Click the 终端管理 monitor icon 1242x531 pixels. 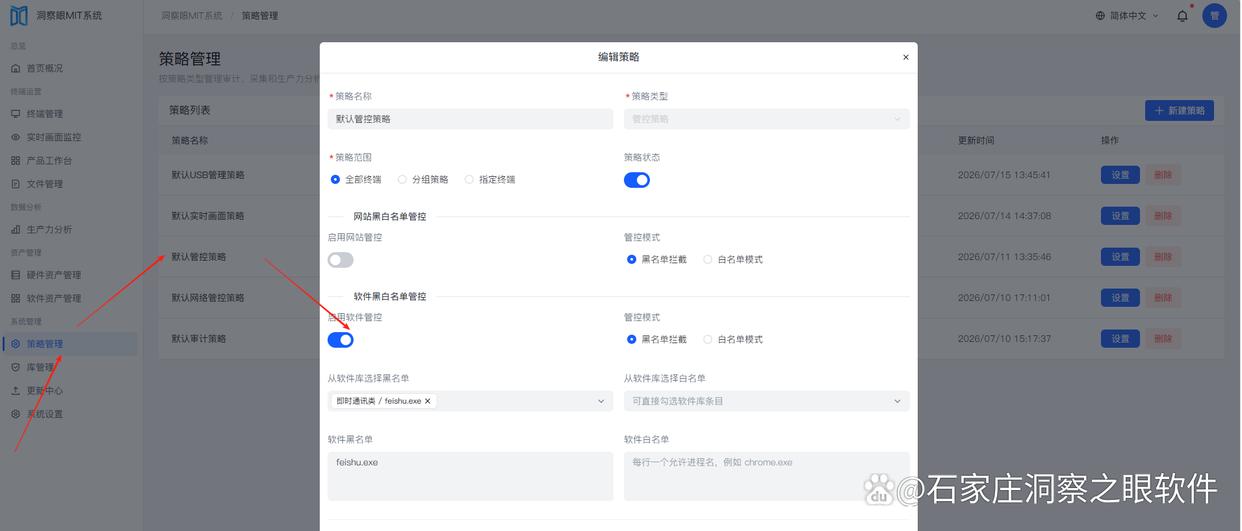15,114
